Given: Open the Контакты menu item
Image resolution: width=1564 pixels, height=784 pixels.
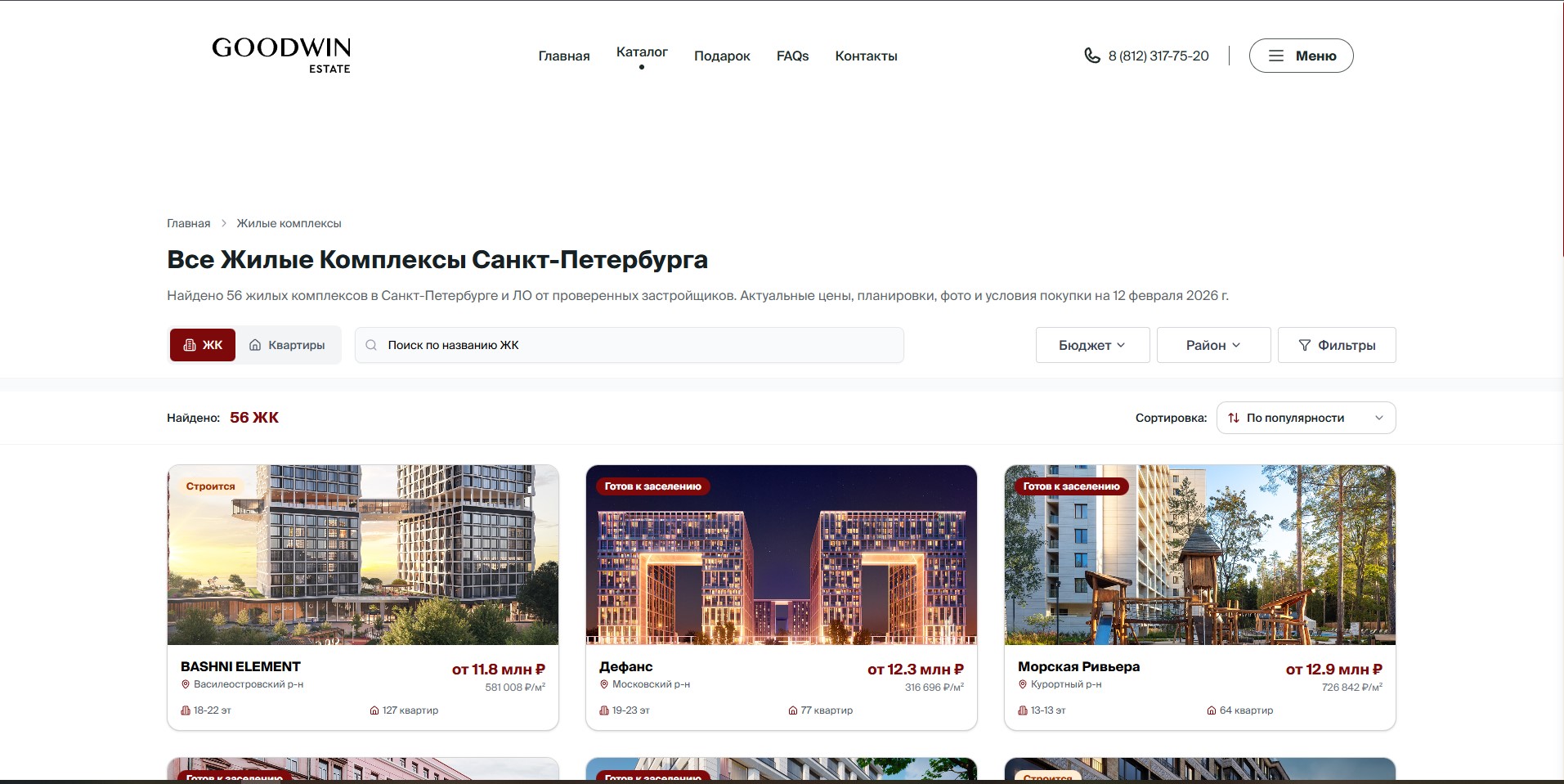Looking at the screenshot, I should coord(866,56).
